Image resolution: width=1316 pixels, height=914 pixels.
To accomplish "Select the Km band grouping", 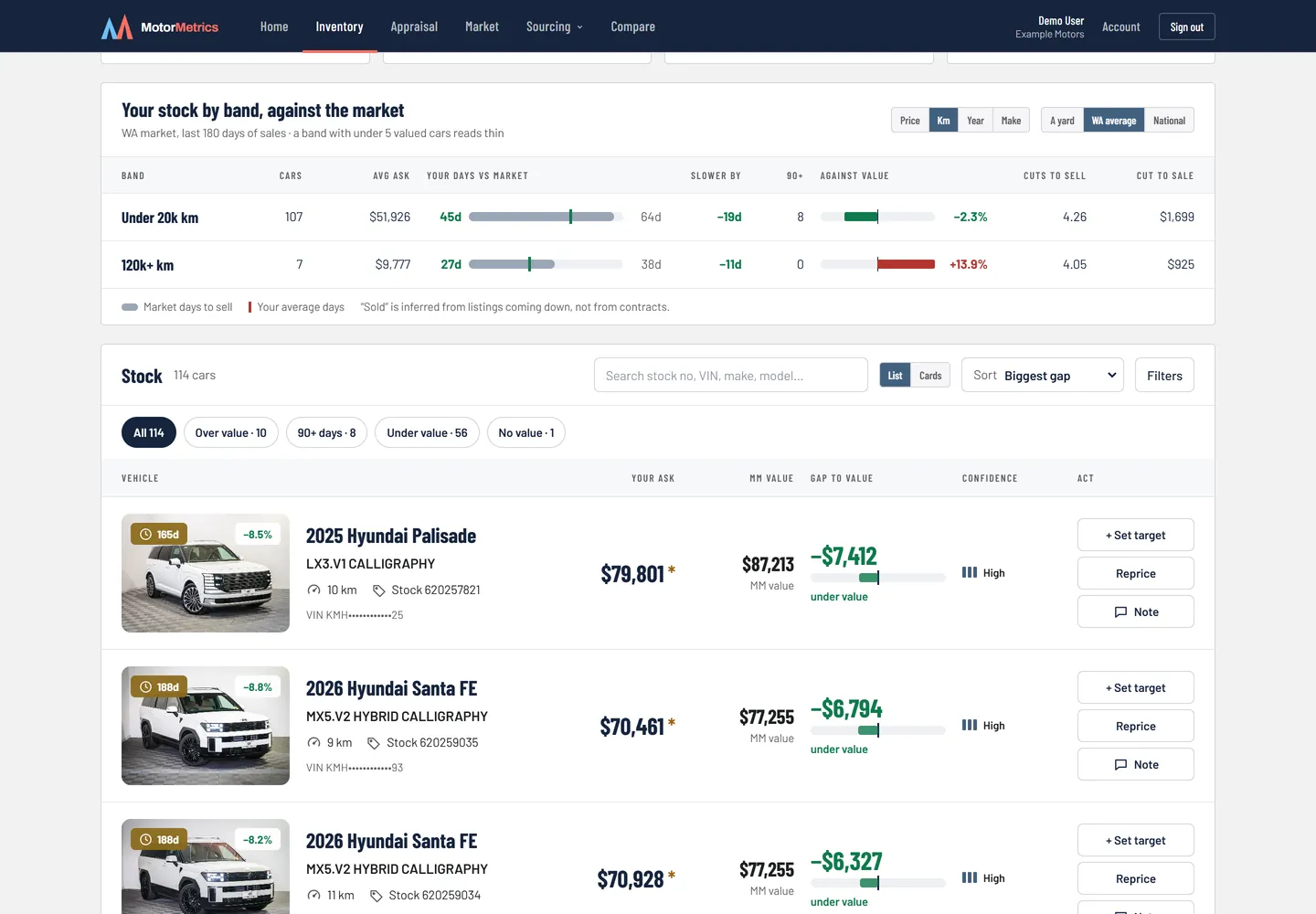I will (x=943, y=121).
